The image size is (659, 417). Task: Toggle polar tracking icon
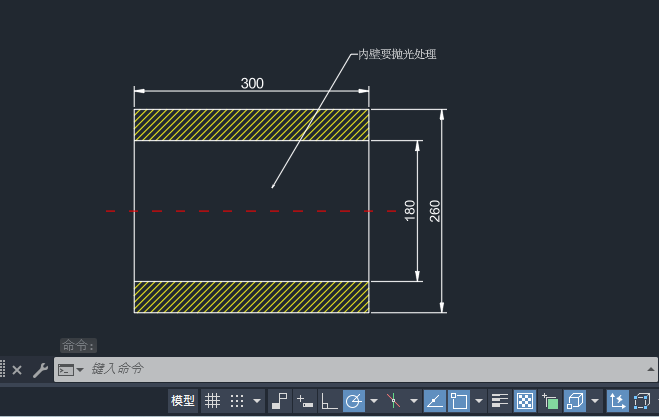point(354,401)
